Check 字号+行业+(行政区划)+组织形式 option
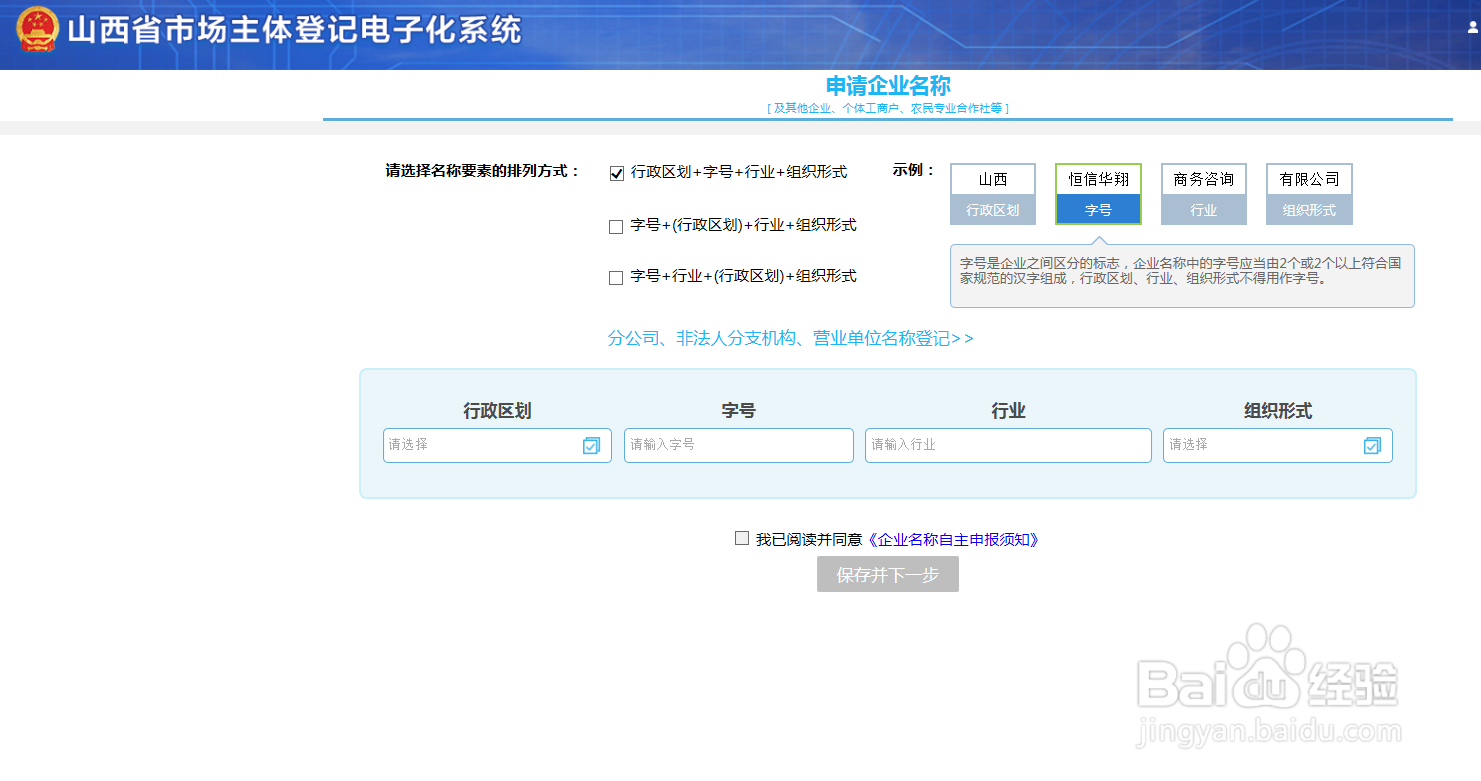 point(616,276)
